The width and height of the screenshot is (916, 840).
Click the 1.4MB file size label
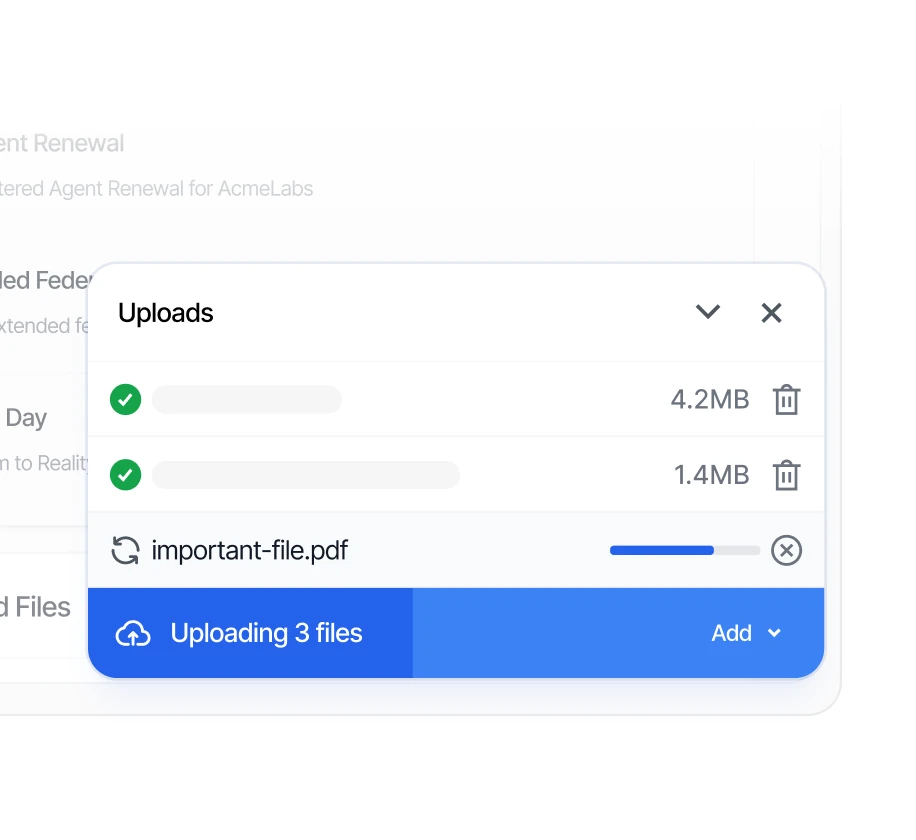pos(712,475)
